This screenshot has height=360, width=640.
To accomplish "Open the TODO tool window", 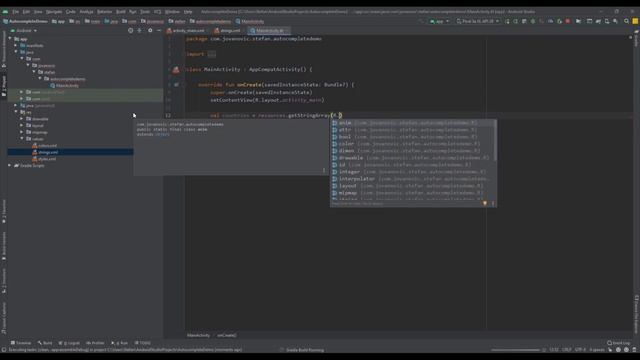I will tap(143, 343).
